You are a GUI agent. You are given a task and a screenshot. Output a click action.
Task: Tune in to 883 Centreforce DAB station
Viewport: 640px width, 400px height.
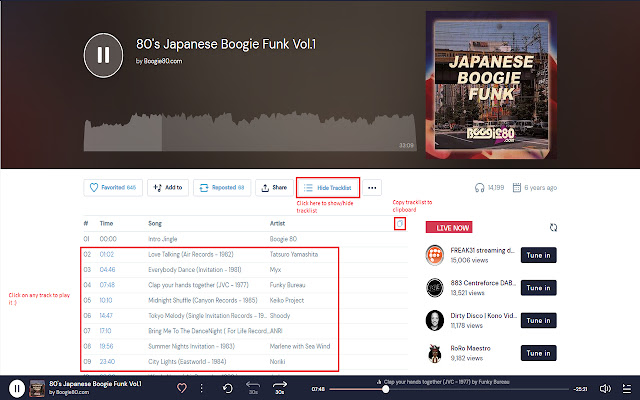(538, 288)
